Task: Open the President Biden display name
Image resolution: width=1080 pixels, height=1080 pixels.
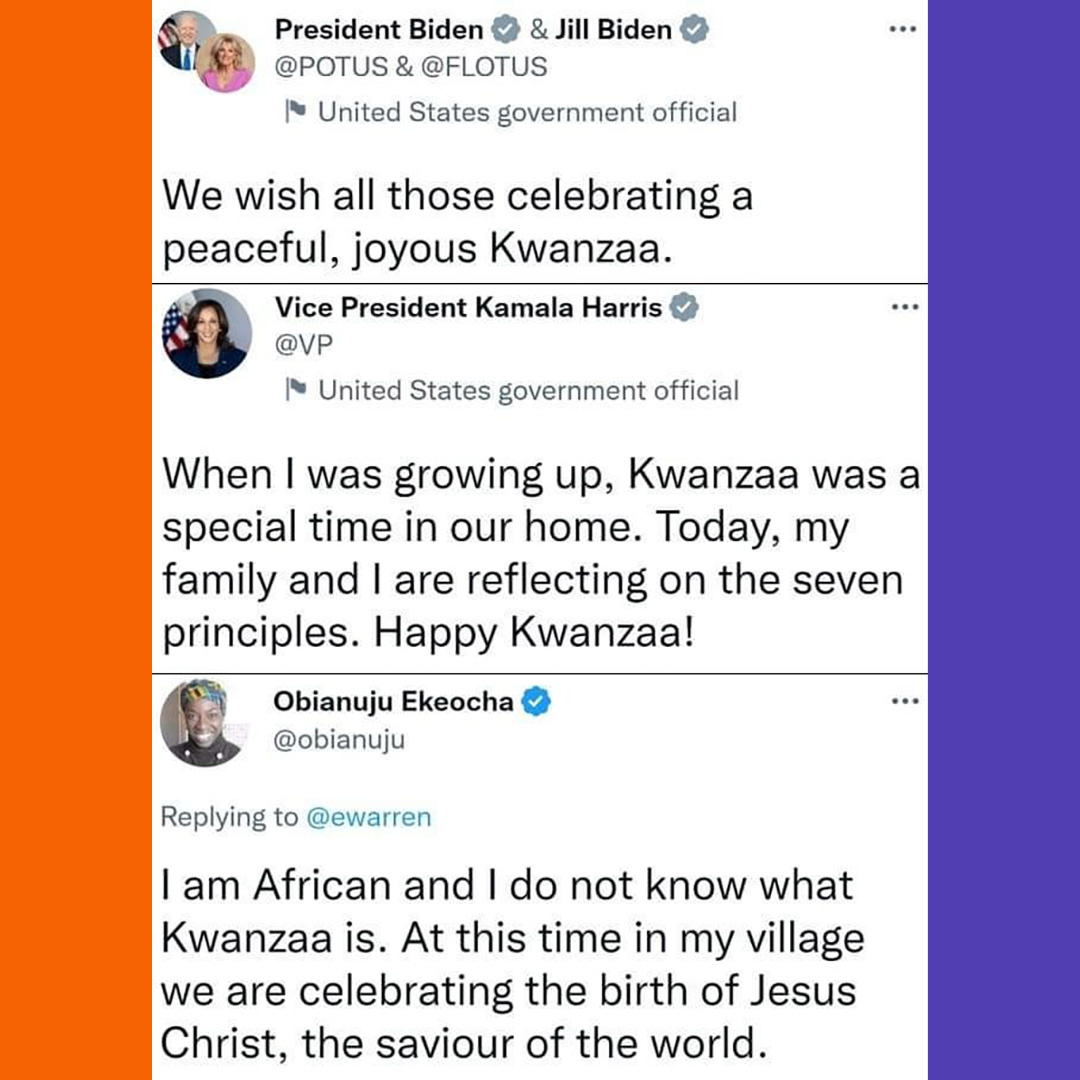Action: [x=379, y=30]
